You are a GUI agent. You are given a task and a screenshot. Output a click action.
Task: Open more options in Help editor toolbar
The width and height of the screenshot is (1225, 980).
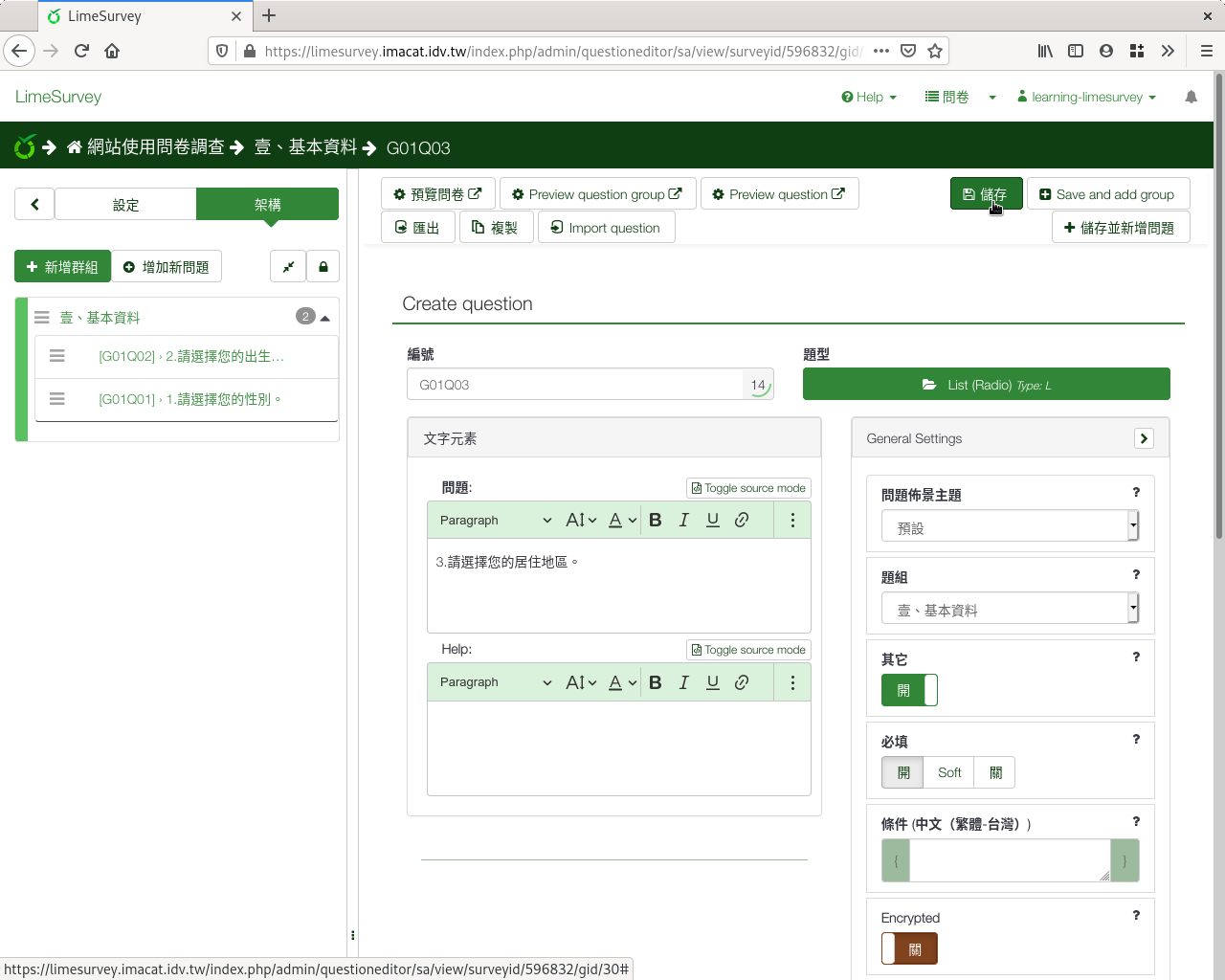click(x=792, y=682)
